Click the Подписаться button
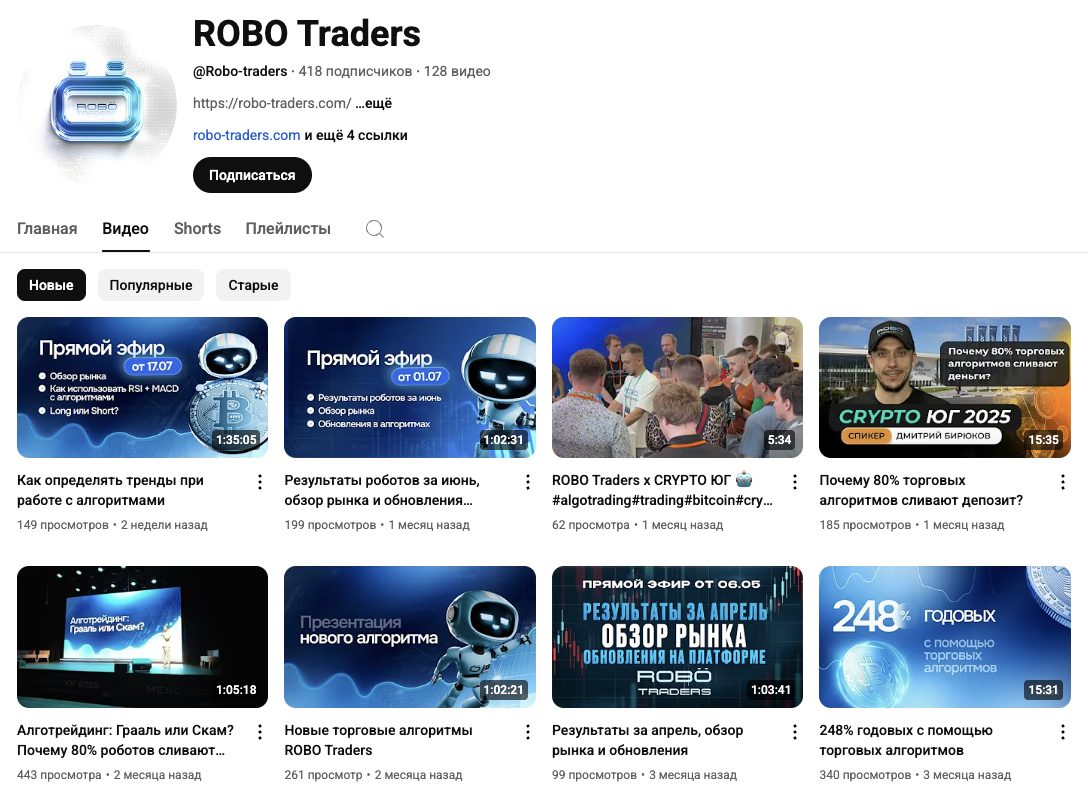Screen dimensions: 1088x798 pos(252,175)
